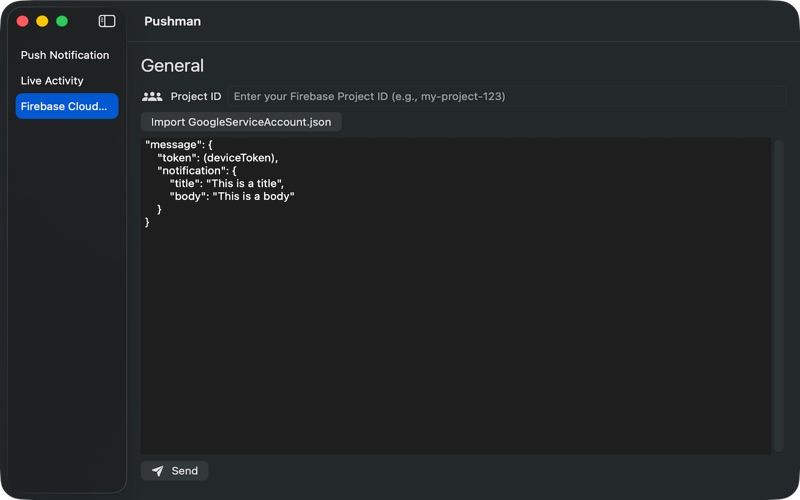Click the "notification": { line

(x=197, y=170)
